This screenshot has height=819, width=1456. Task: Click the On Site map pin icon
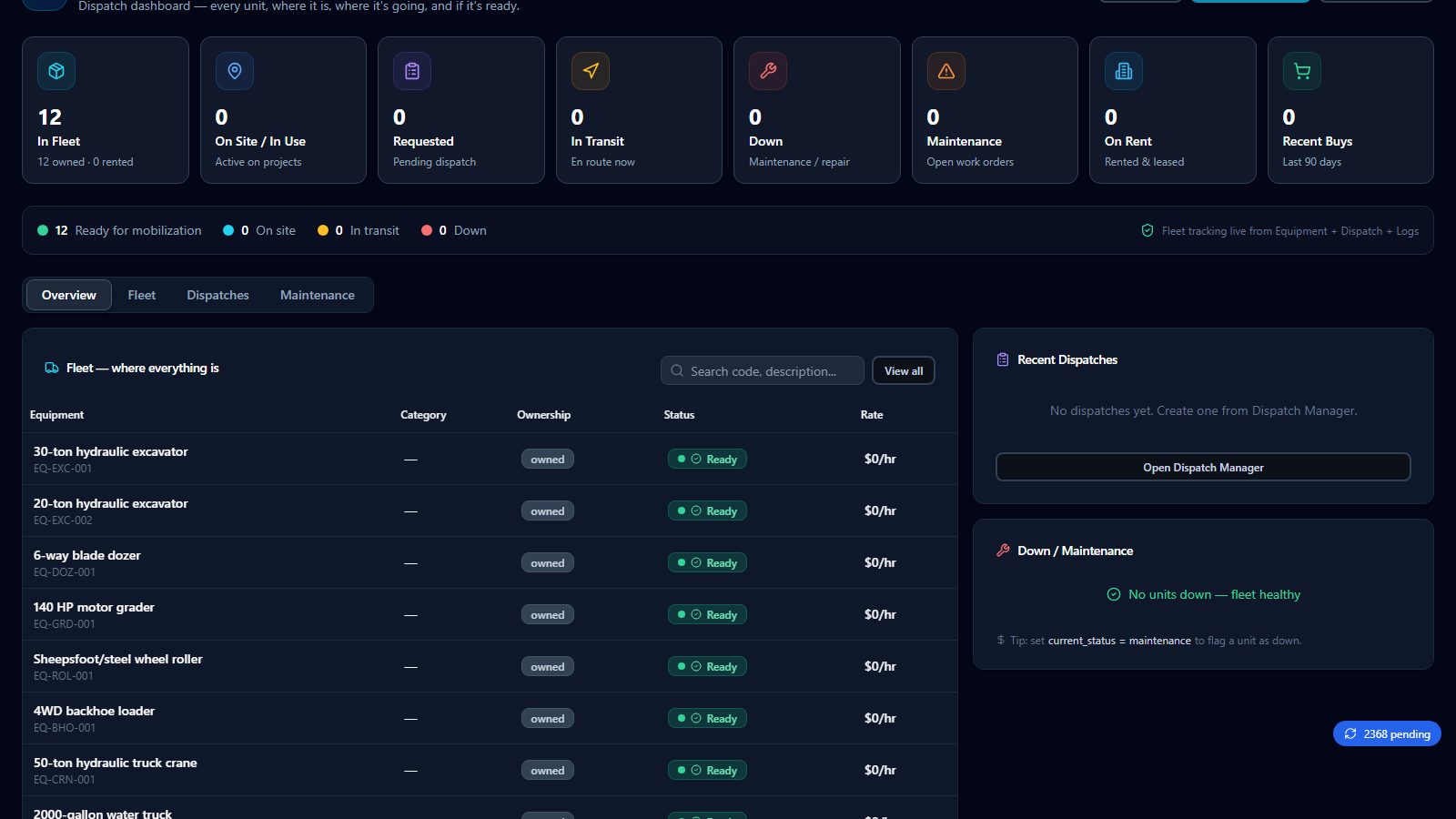[x=235, y=71]
